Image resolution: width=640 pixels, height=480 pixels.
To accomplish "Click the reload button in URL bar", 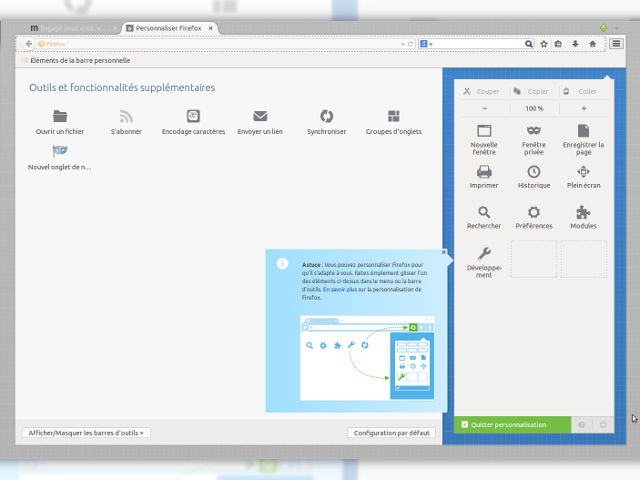I will [x=411, y=44].
